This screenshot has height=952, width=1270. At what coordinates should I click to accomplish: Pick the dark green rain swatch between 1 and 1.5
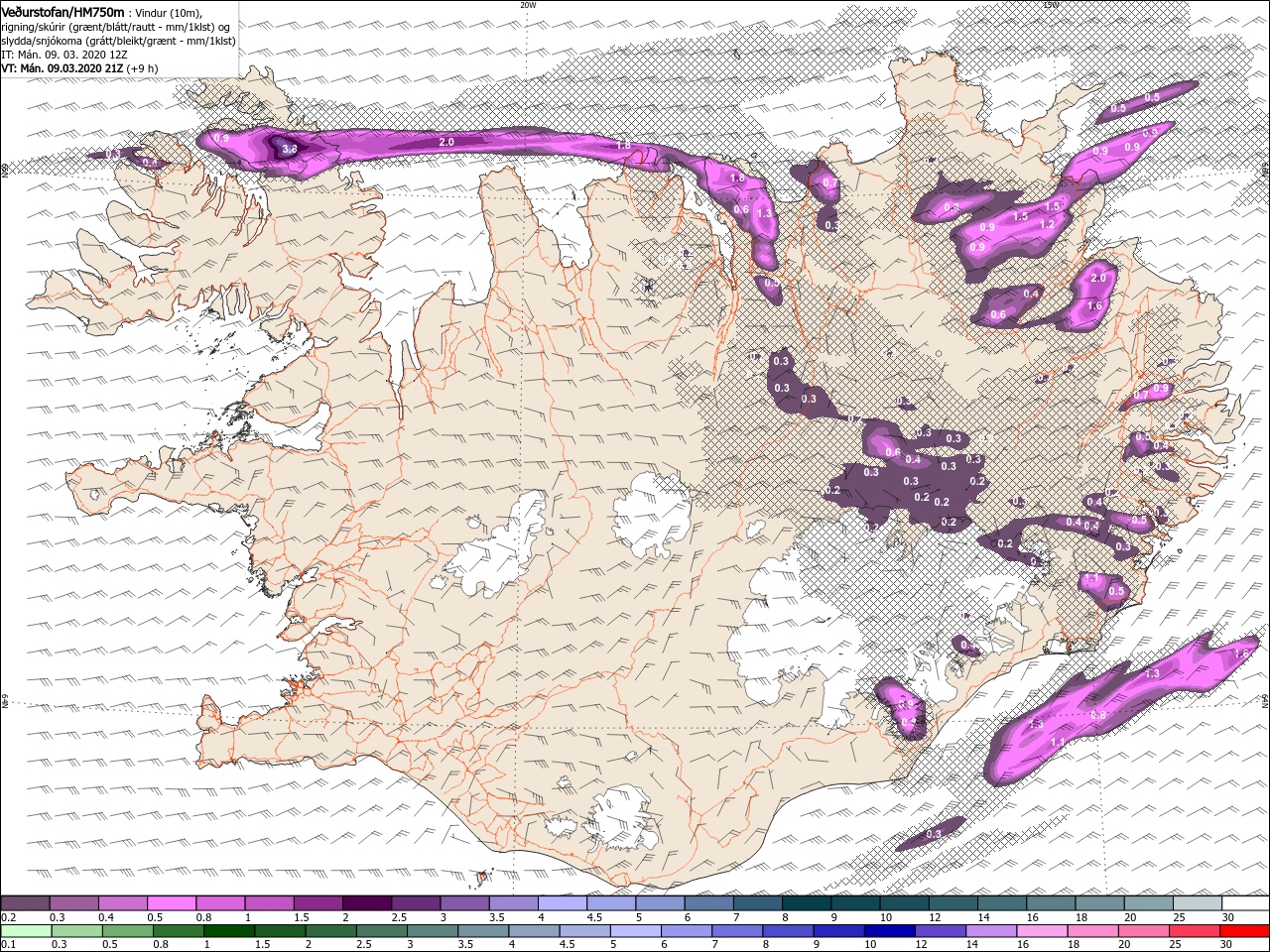click(x=229, y=931)
